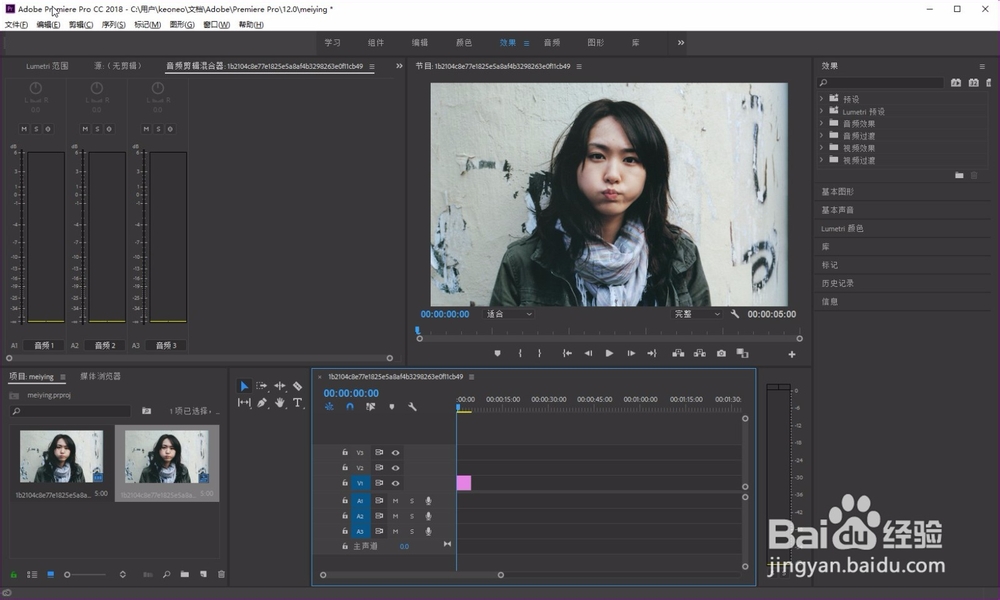The image size is (1000, 600).
Task: Open timeline display settings wrench
Action: 412,407
